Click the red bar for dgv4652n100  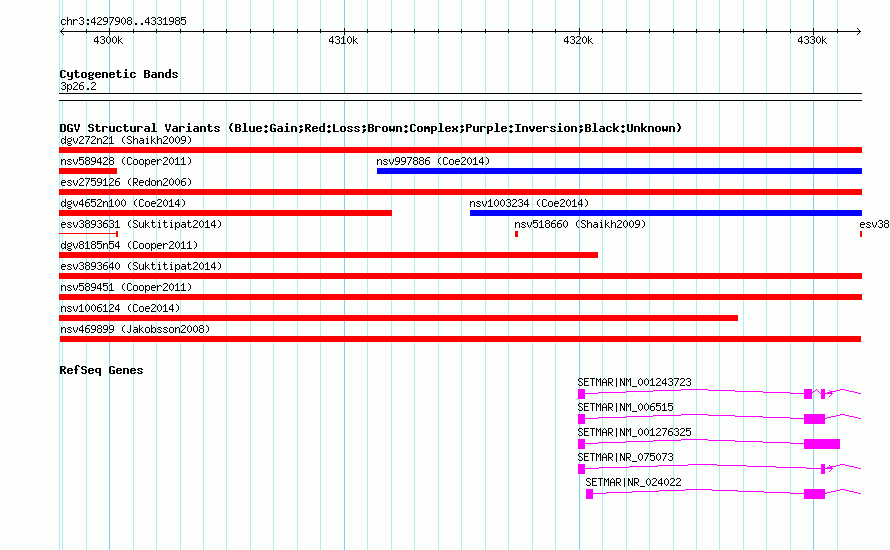click(x=225, y=213)
